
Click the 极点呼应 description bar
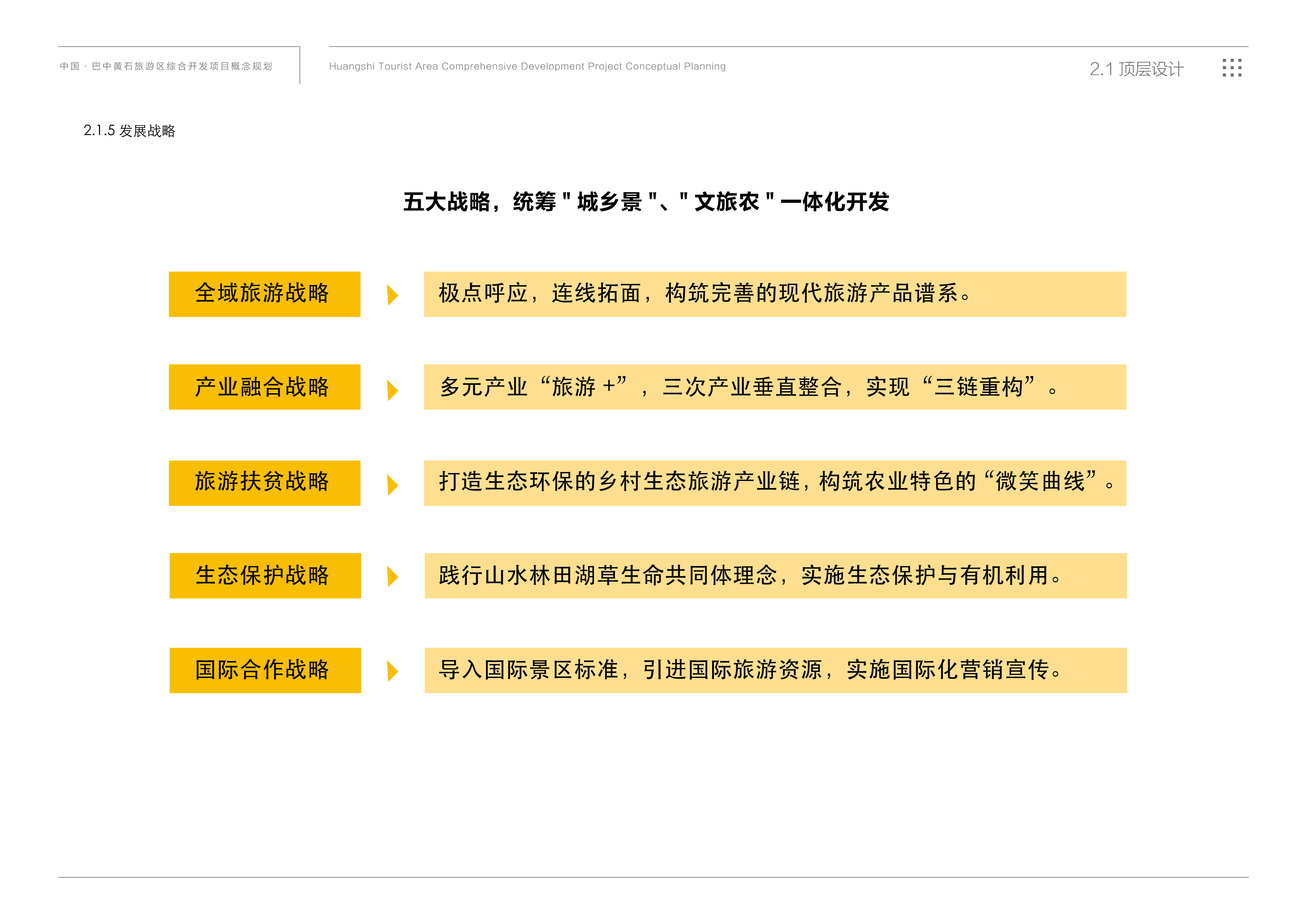tap(775, 294)
